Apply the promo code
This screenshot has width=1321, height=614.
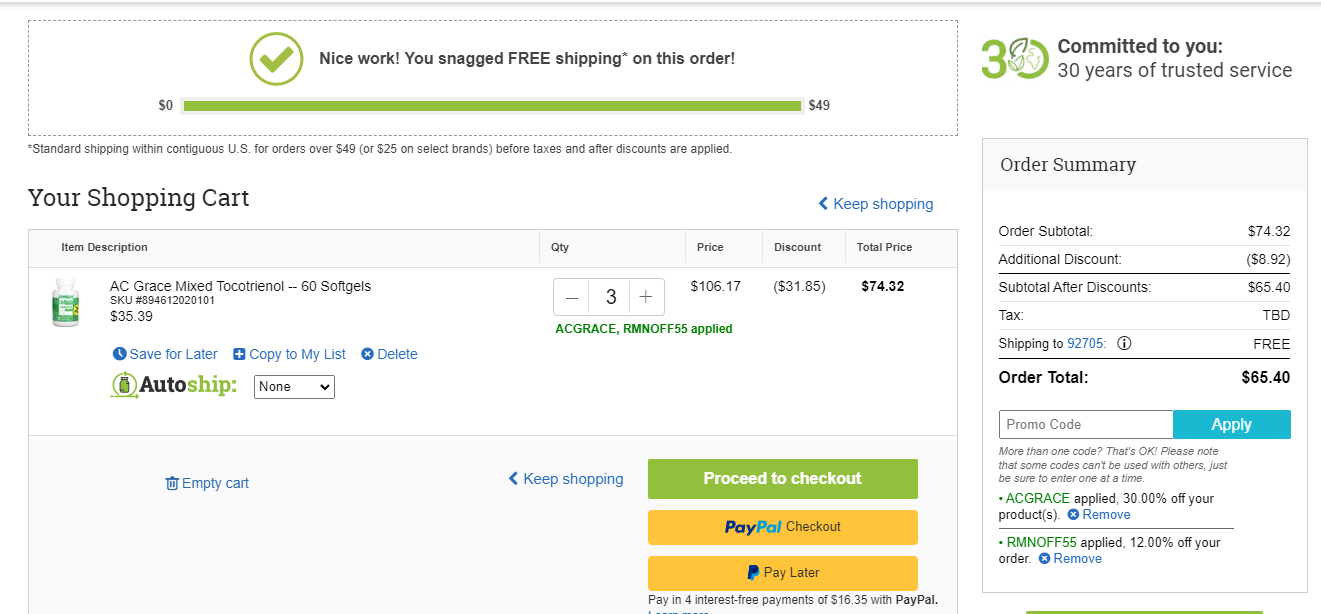pyautogui.click(x=1232, y=424)
